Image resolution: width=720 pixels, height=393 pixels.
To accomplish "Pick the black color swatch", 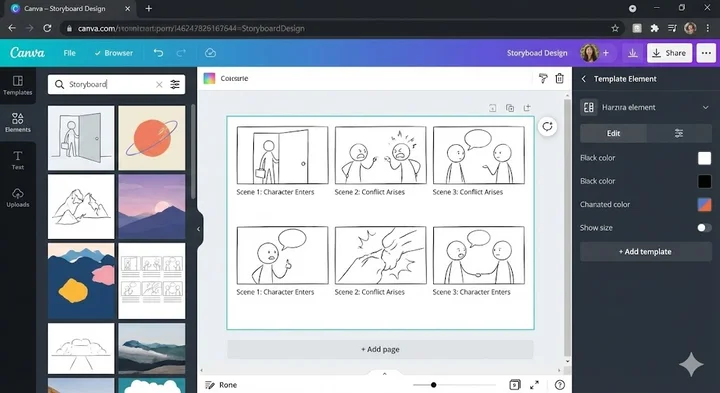I will (704, 181).
